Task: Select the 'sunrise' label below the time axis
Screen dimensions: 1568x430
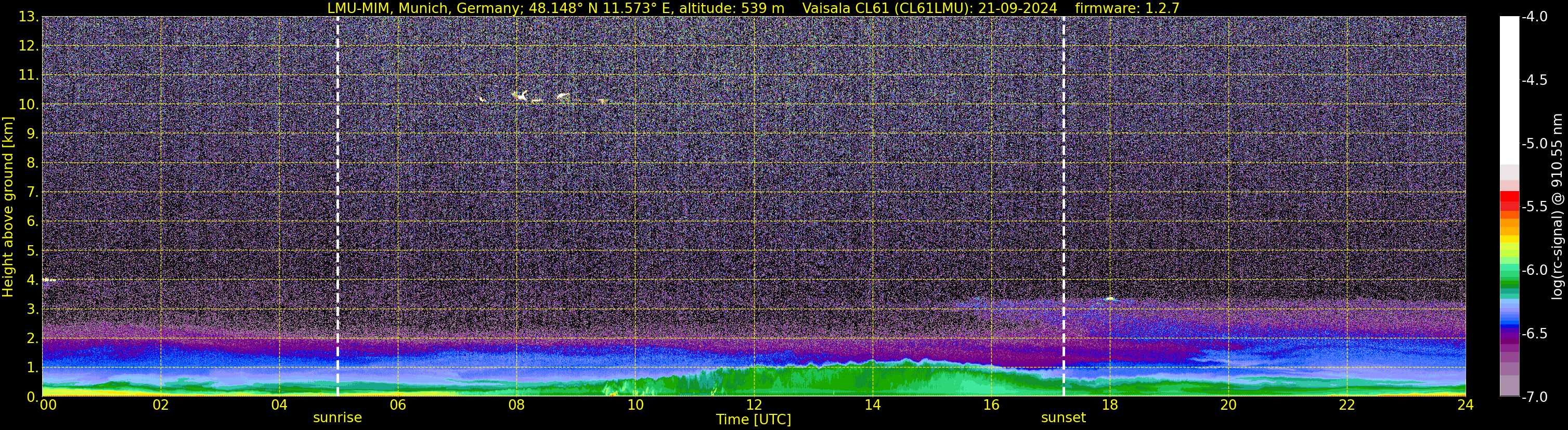Action: point(337,418)
